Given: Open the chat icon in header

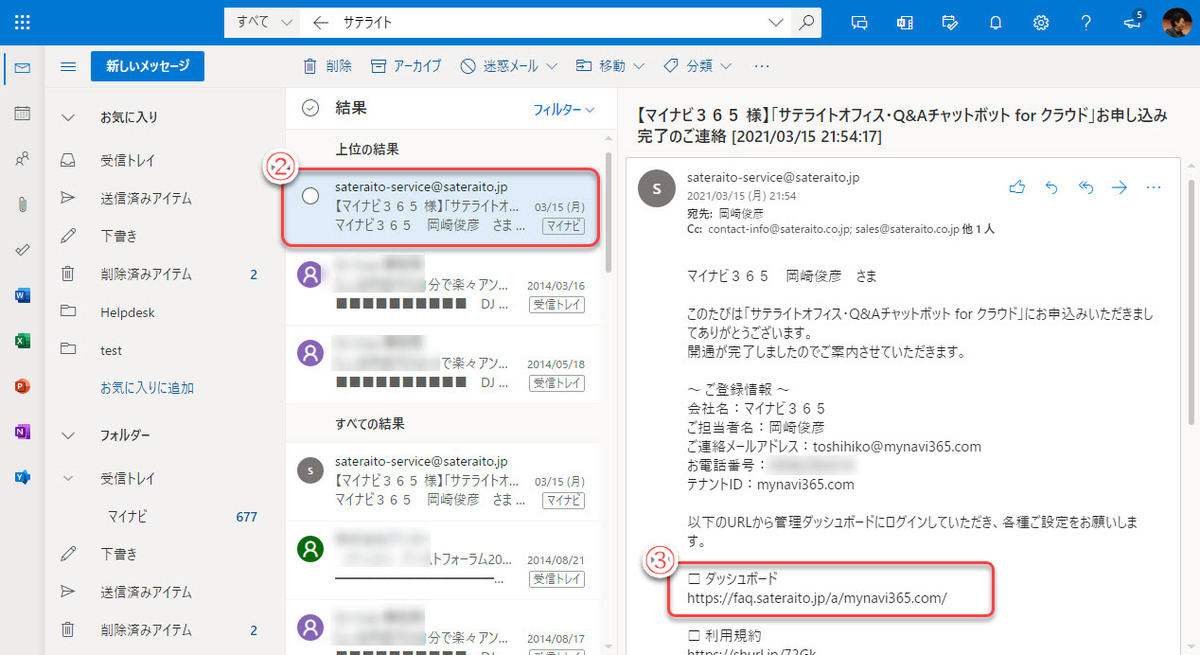Looking at the screenshot, I should tap(859, 22).
